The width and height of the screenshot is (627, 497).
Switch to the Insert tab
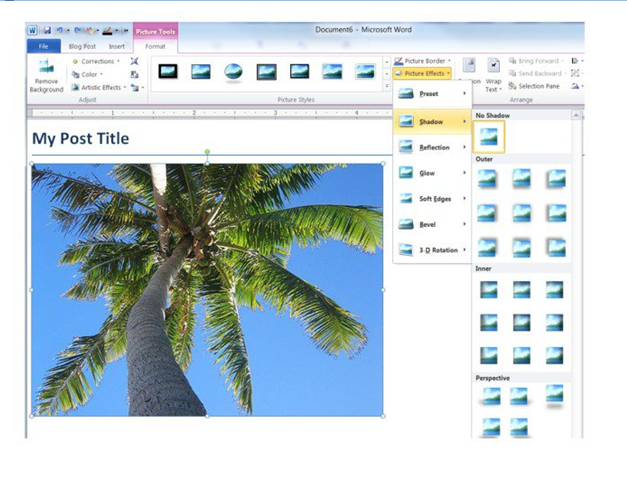[x=117, y=46]
